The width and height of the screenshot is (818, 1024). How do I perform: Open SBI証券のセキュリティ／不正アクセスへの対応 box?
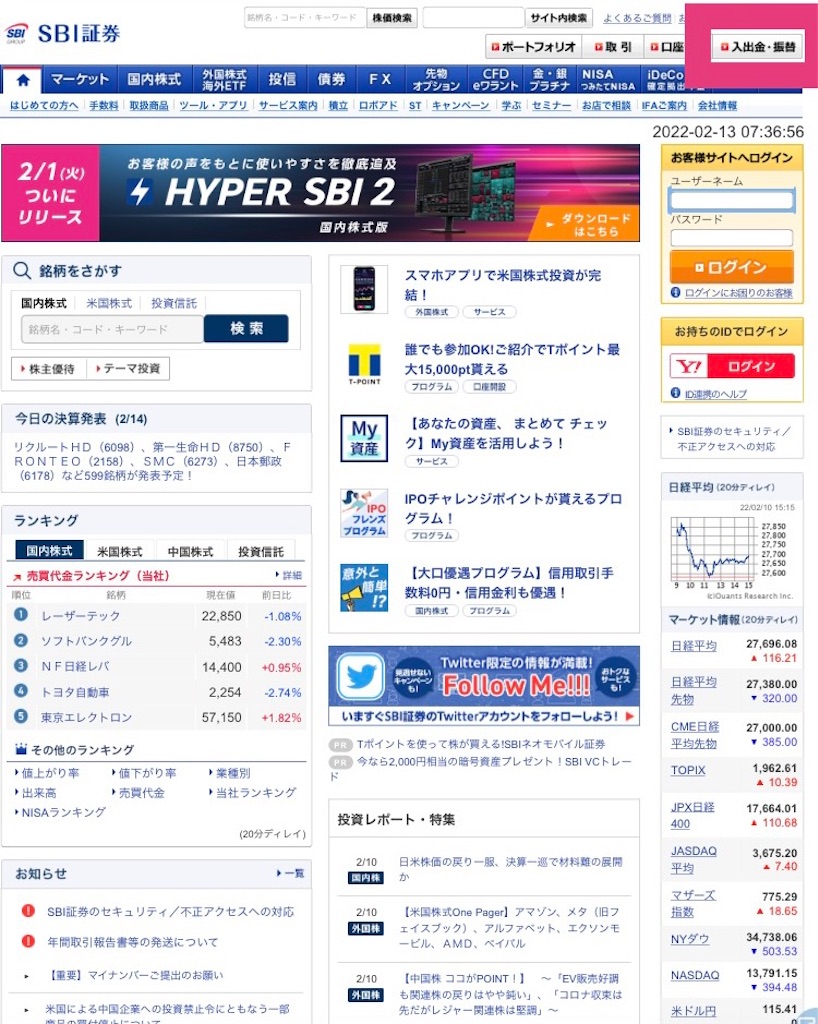tap(732, 438)
